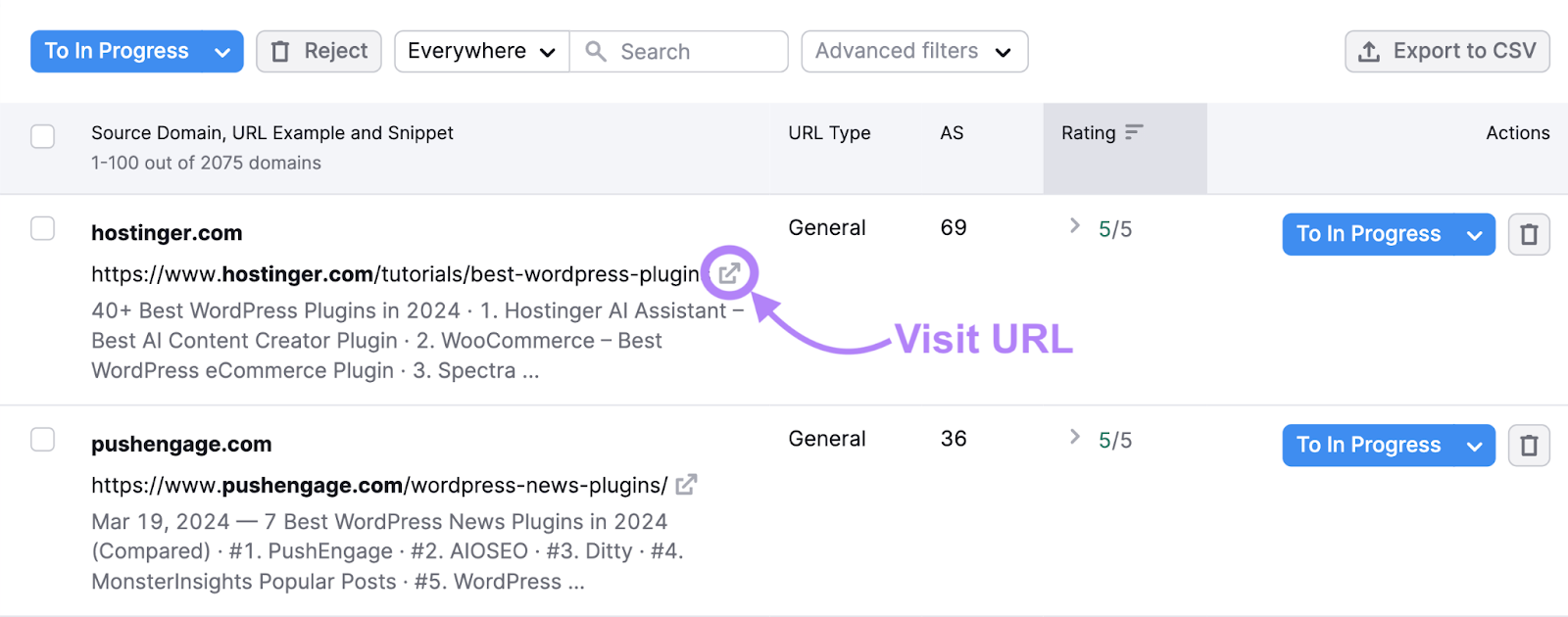Open the Everywhere scope dropdown
Viewport: 1568px width, 617px height.
[481, 51]
